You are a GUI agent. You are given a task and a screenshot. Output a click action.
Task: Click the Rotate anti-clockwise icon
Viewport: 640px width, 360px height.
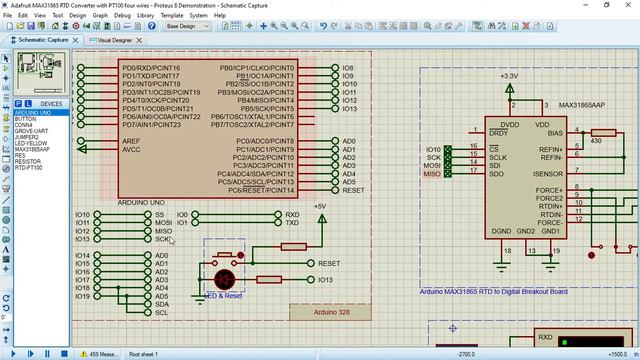(x=6, y=308)
